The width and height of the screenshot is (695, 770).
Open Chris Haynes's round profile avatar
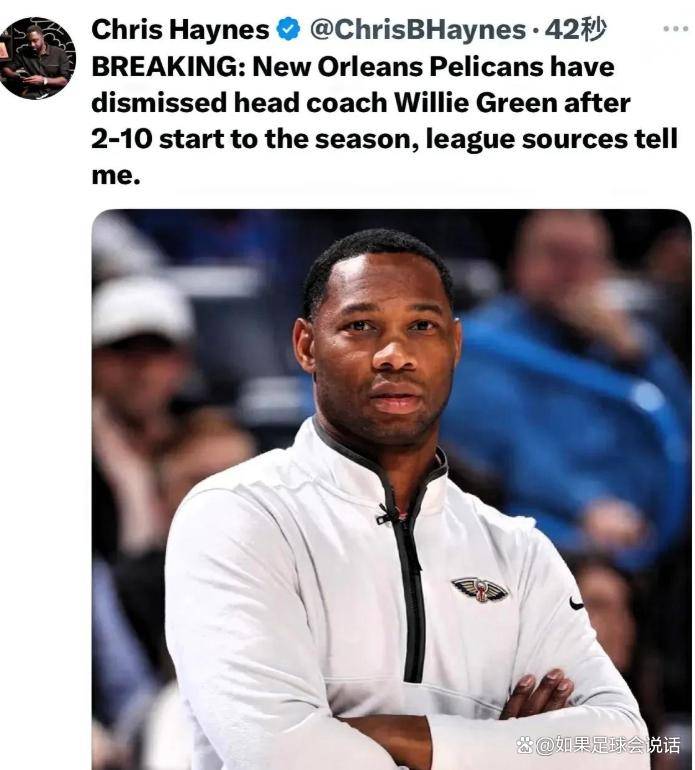point(38,58)
